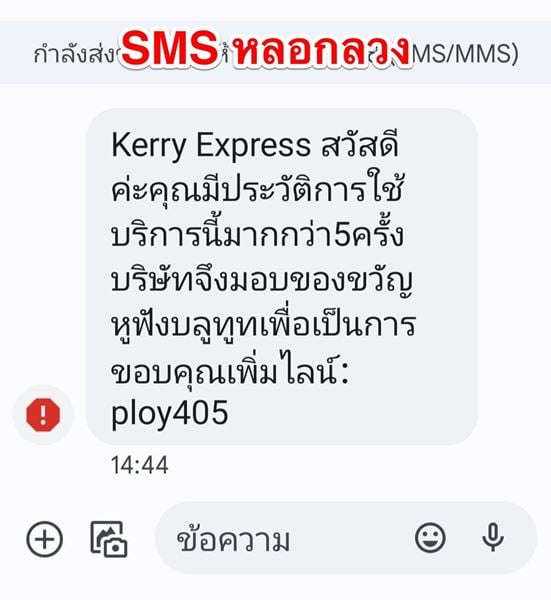Tap the กำลังส่ง sending status text
This screenshot has width=551, height=600.
coord(75,54)
